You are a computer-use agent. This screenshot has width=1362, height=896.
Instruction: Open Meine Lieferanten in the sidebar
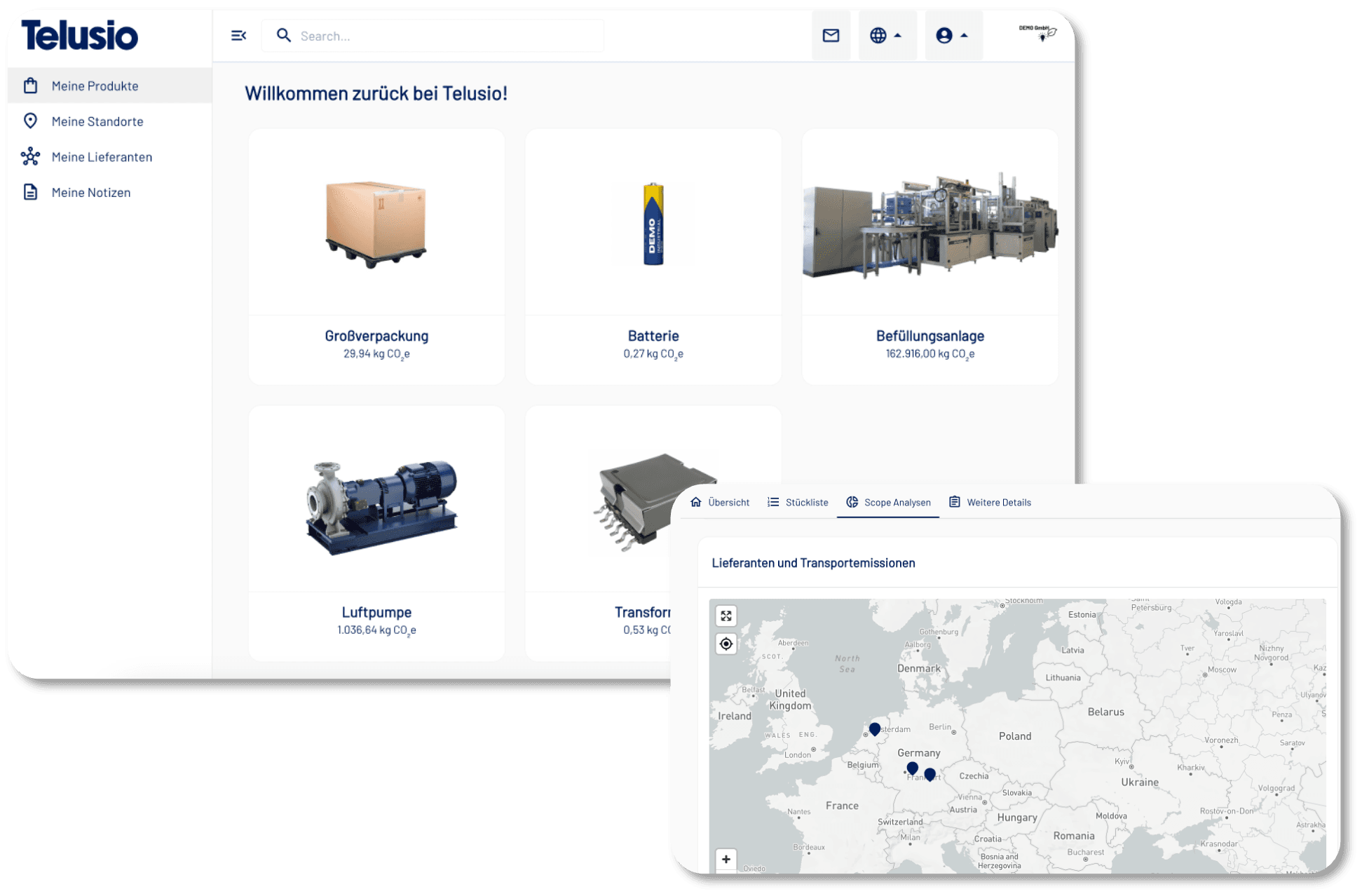tap(110, 157)
